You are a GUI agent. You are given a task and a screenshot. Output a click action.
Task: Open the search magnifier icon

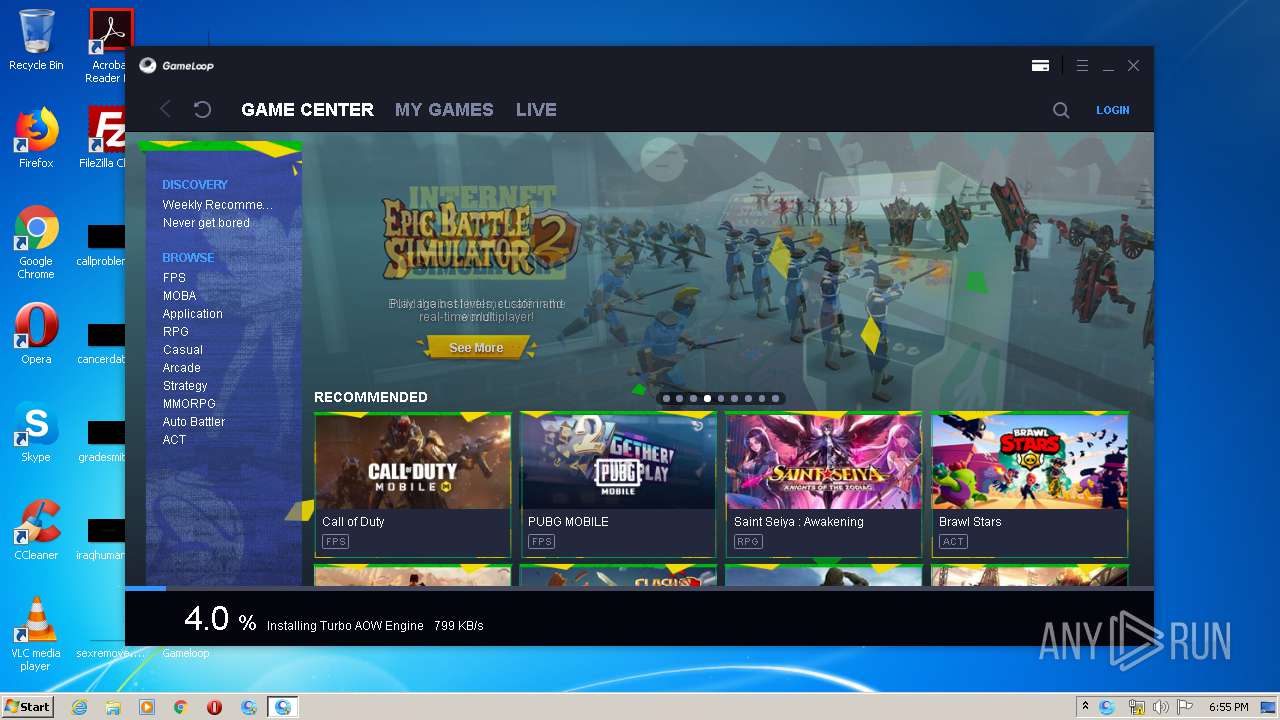(1061, 110)
